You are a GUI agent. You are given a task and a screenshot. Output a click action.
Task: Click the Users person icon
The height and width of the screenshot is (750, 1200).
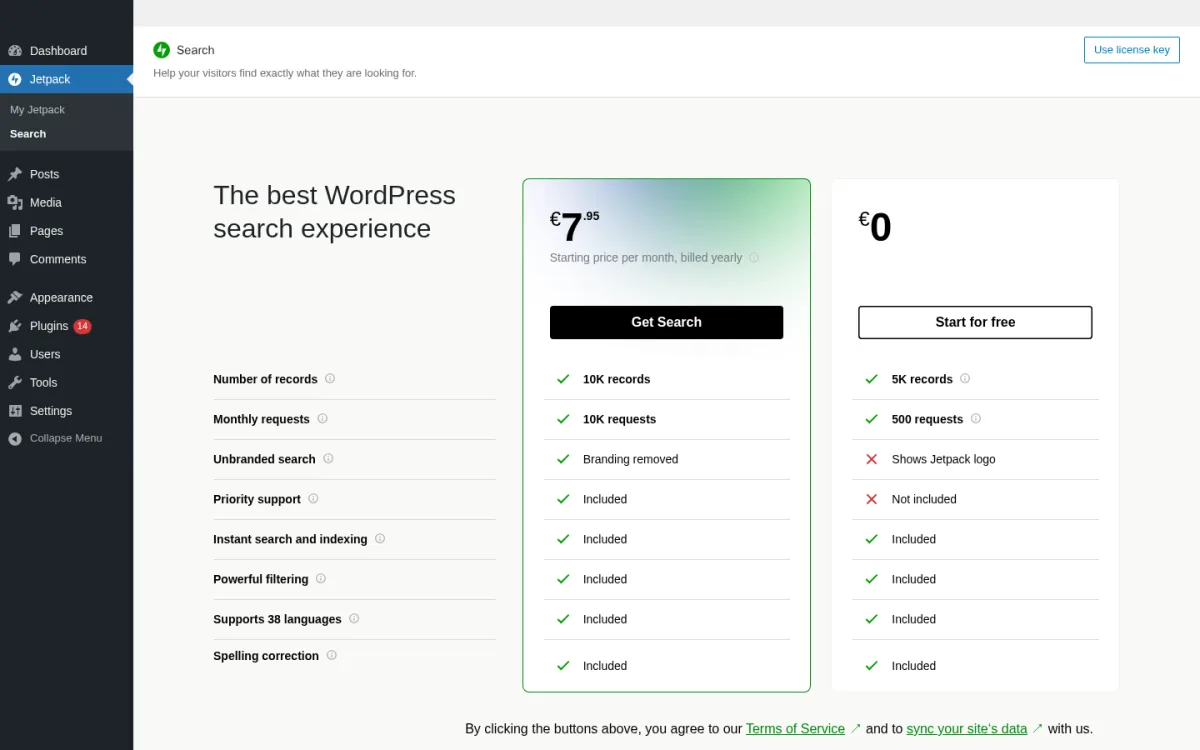[x=15, y=354]
